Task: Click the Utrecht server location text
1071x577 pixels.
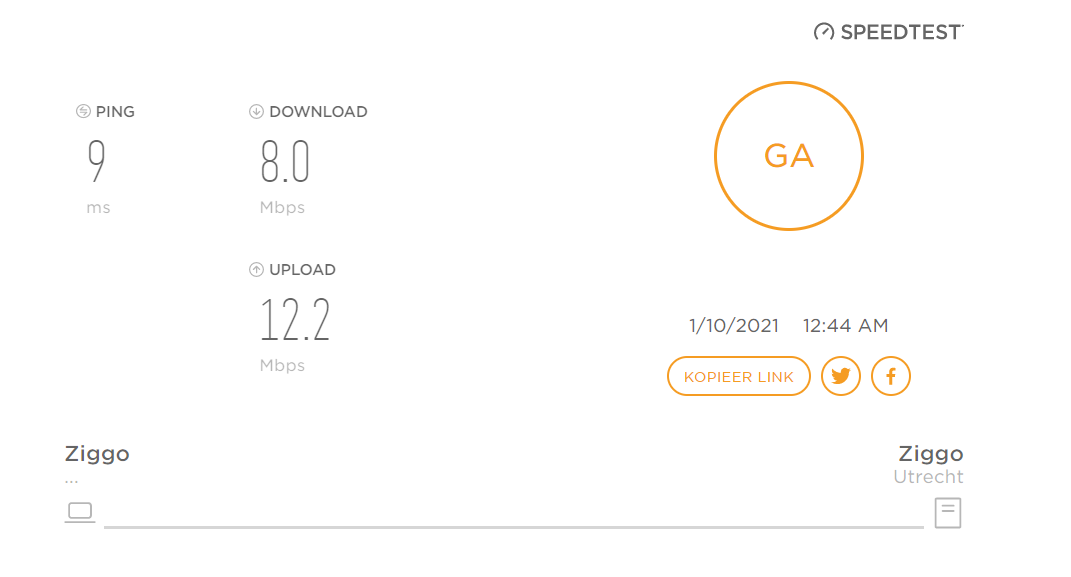Action: 928,477
